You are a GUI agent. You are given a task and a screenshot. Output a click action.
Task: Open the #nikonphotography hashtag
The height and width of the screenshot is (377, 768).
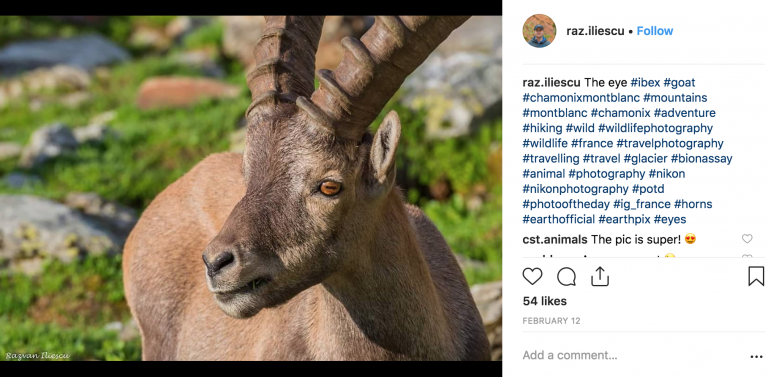click(576, 189)
